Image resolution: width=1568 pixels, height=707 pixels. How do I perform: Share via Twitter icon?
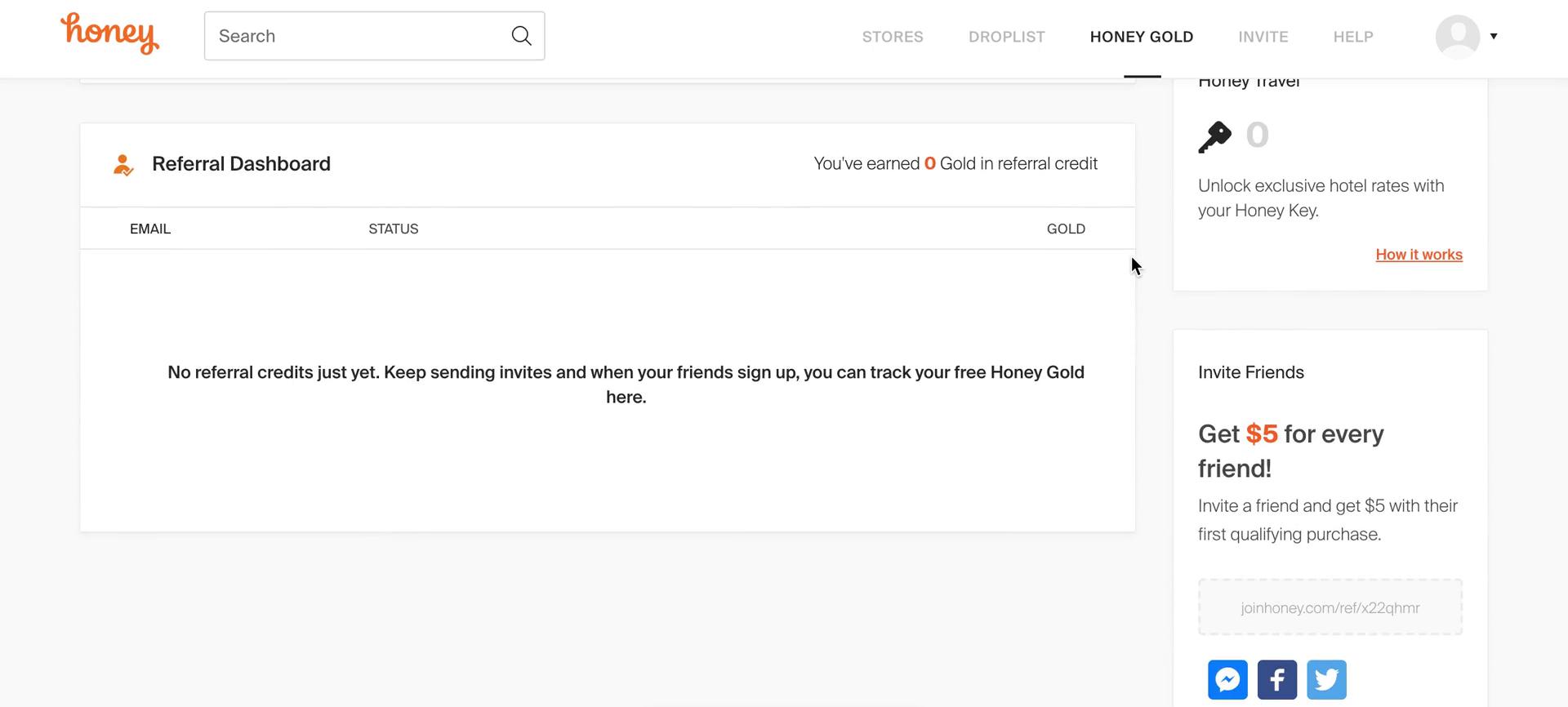pyautogui.click(x=1326, y=679)
